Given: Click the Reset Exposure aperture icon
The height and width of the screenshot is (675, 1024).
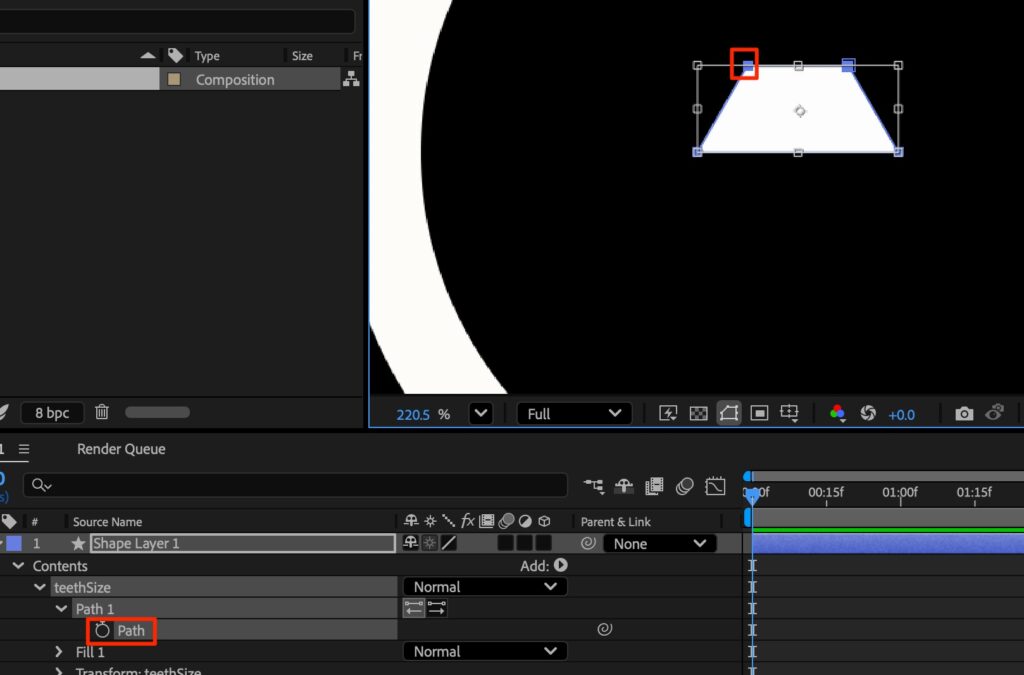Looking at the screenshot, I should (x=867, y=413).
